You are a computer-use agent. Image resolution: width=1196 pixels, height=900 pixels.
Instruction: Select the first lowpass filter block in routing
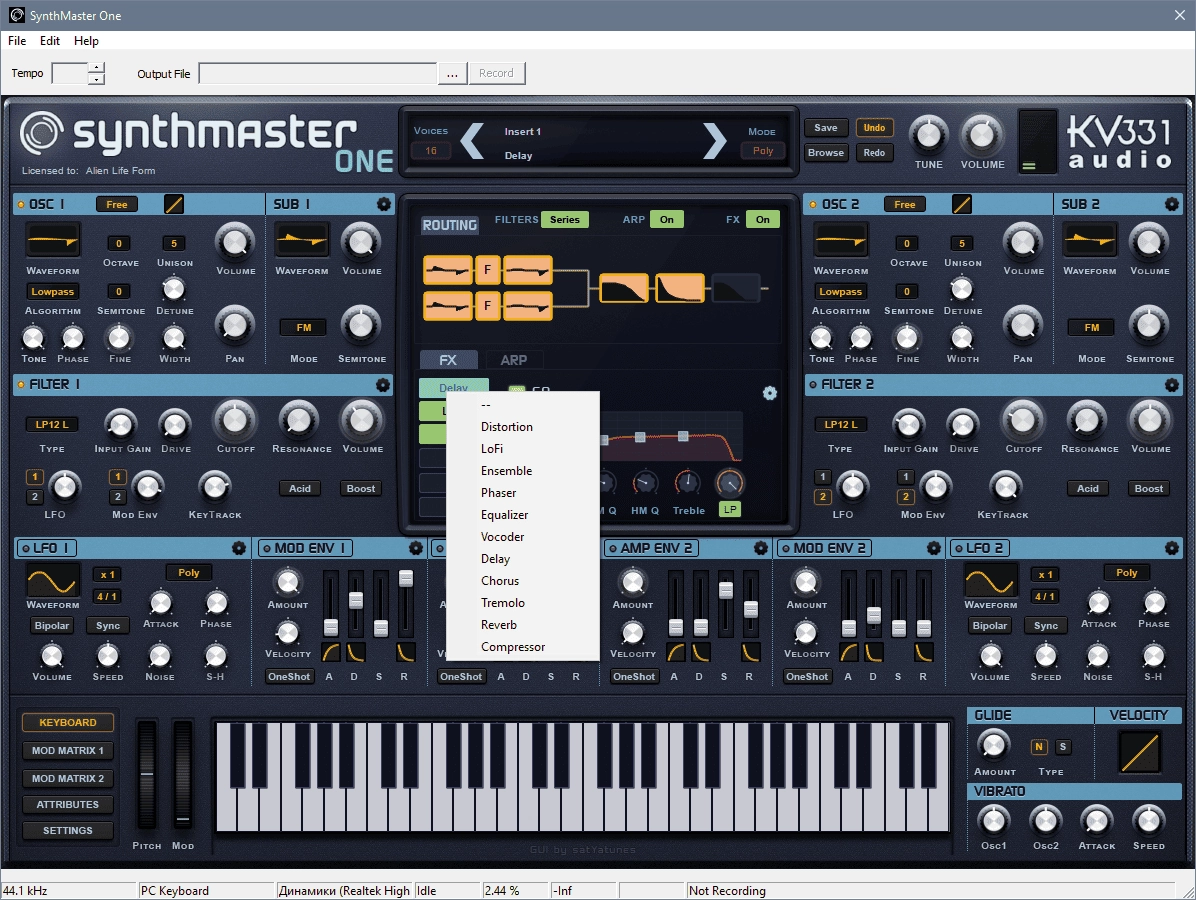[x=624, y=288]
